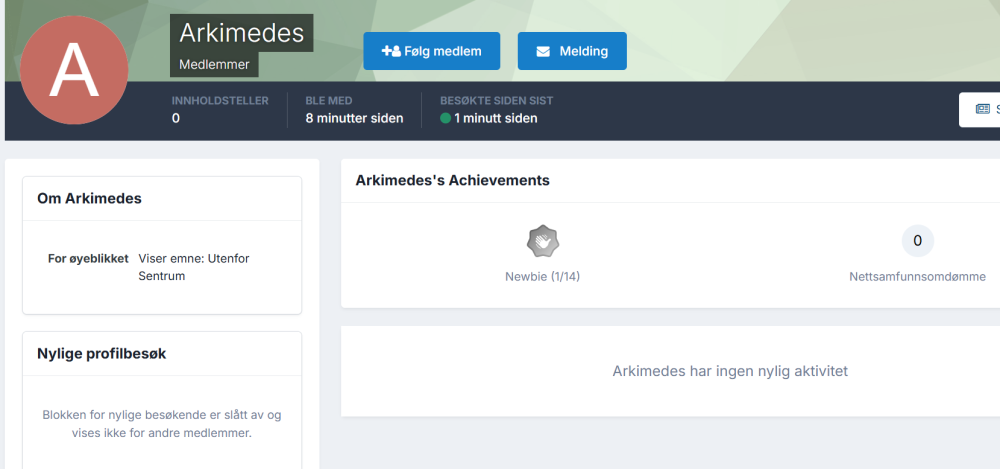Click the Newbie rank badge icon

pos(543,241)
